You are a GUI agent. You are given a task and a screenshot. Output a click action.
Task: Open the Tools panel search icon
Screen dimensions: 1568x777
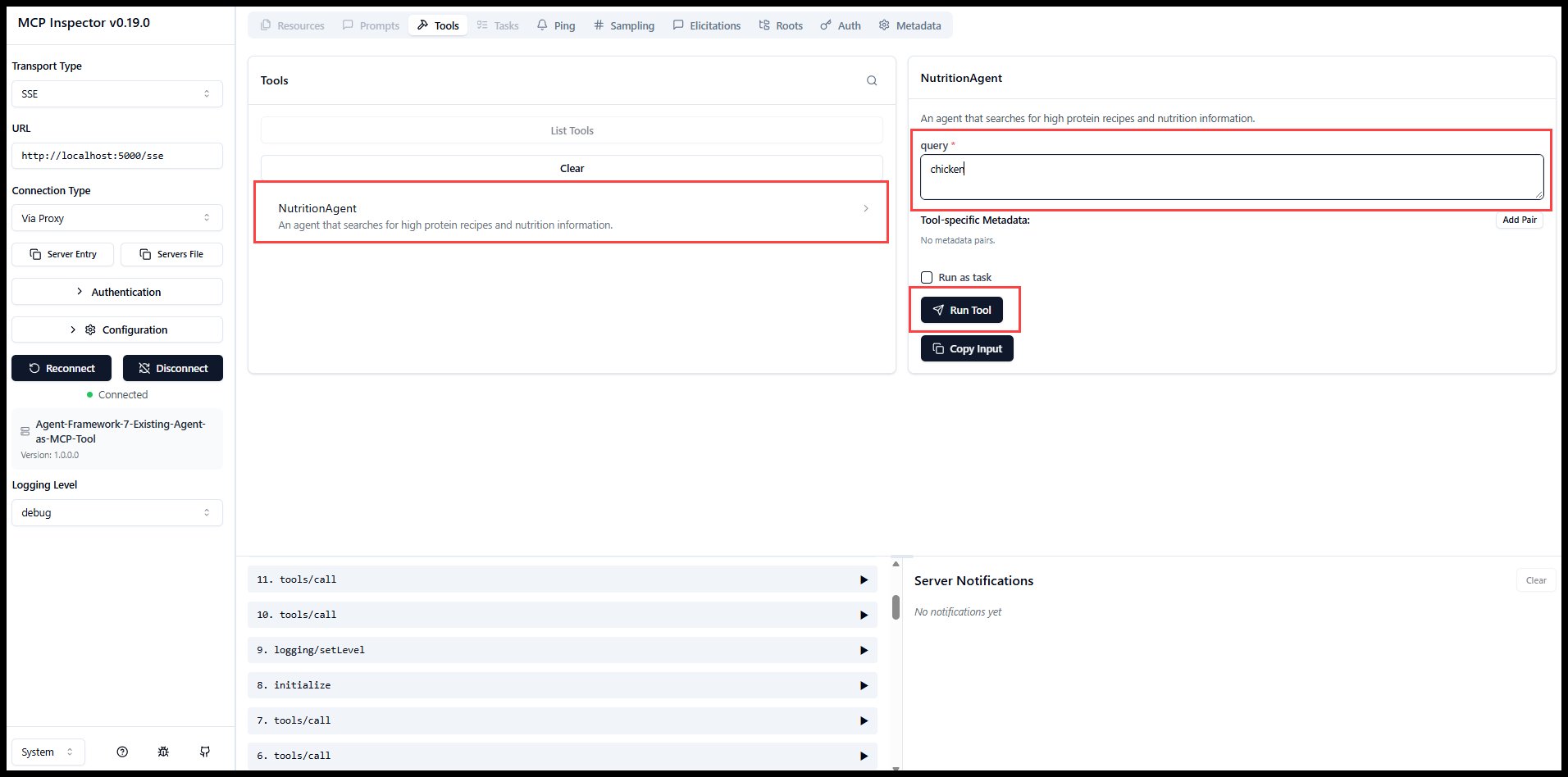tap(871, 80)
